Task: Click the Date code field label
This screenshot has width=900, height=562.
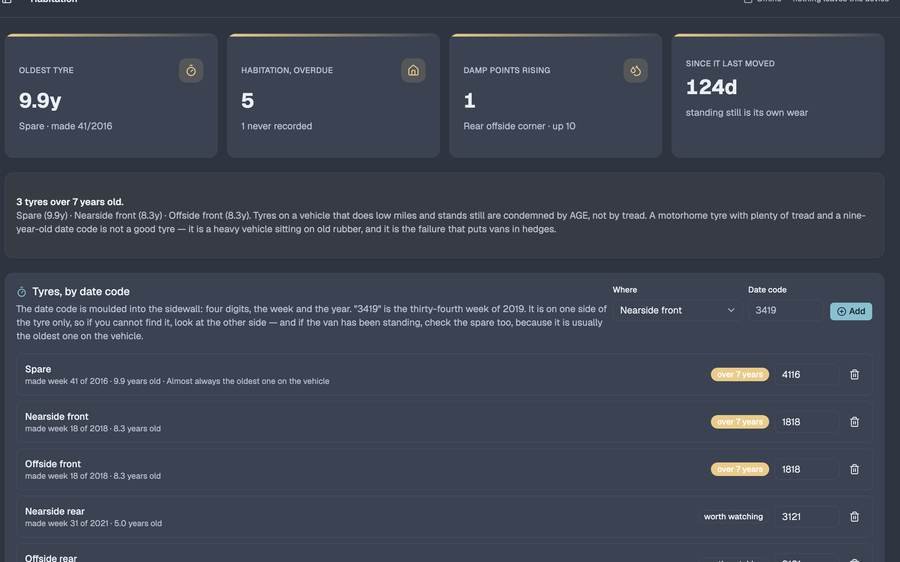Action: click(767, 290)
